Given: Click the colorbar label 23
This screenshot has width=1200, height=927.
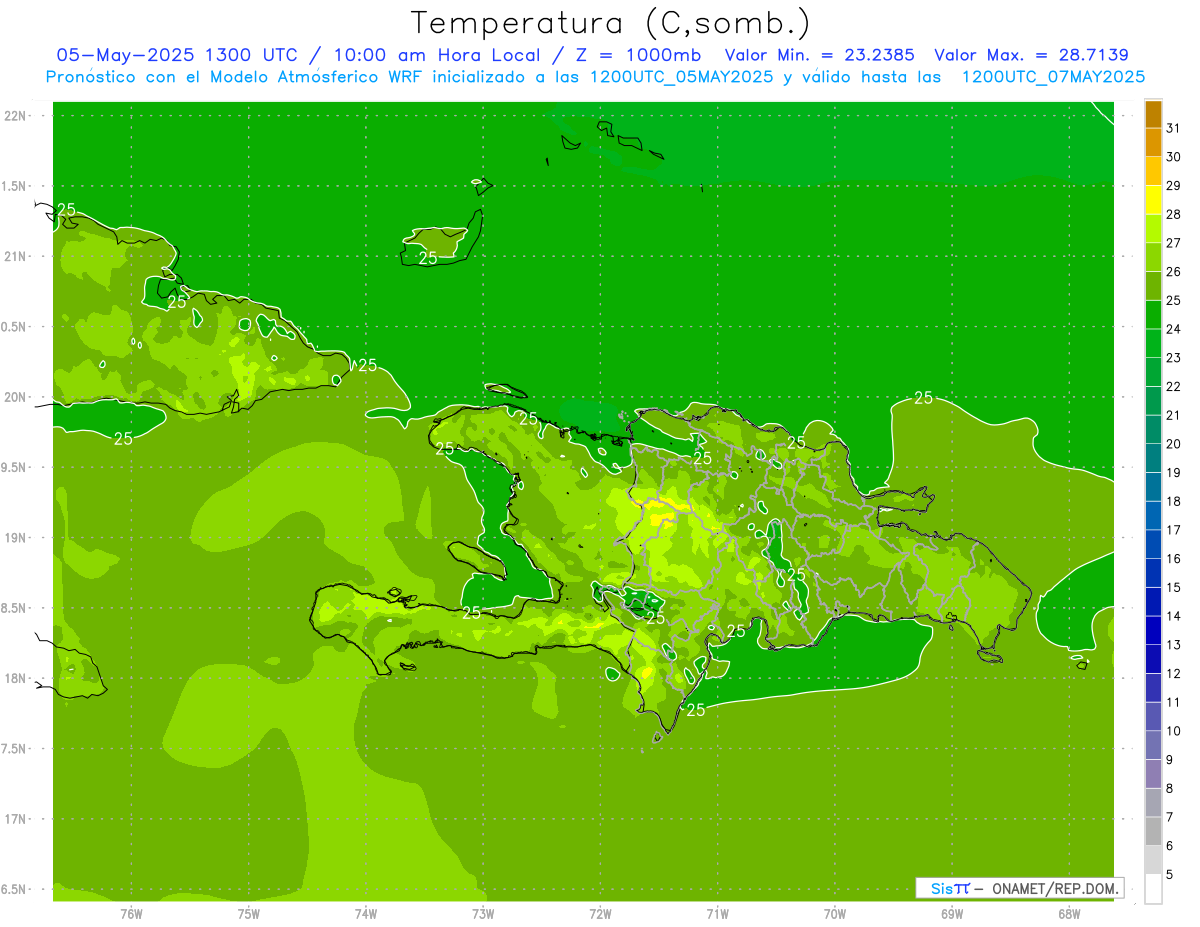Looking at the screenshot, I should [1173, 358].
